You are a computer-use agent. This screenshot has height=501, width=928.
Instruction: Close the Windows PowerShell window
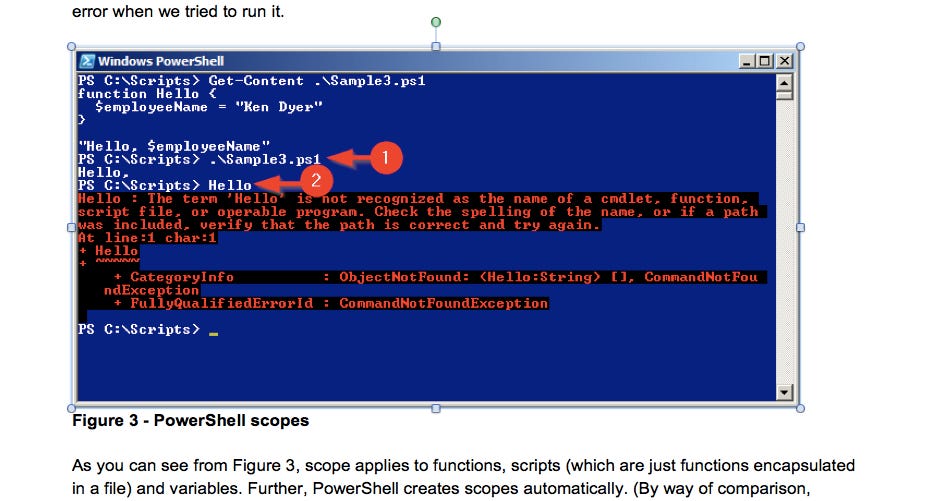click(x=782, y=61)
